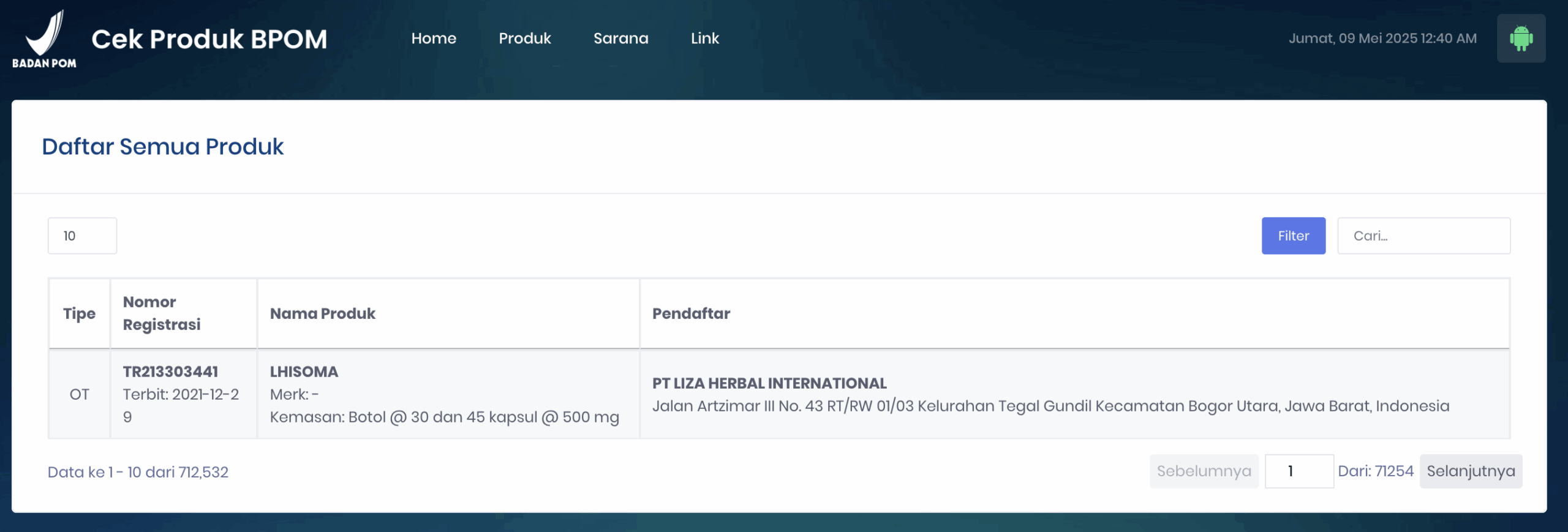The image size is (1568, 532).
Task: Select the Nama Produk column header
Action: pos(448,313)
